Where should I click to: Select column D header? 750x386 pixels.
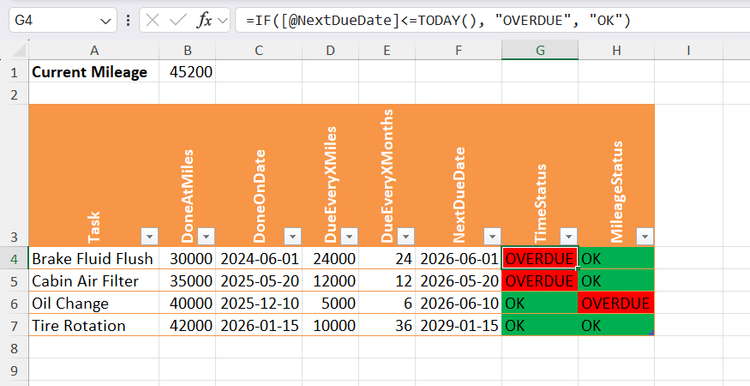pos(331,50)
